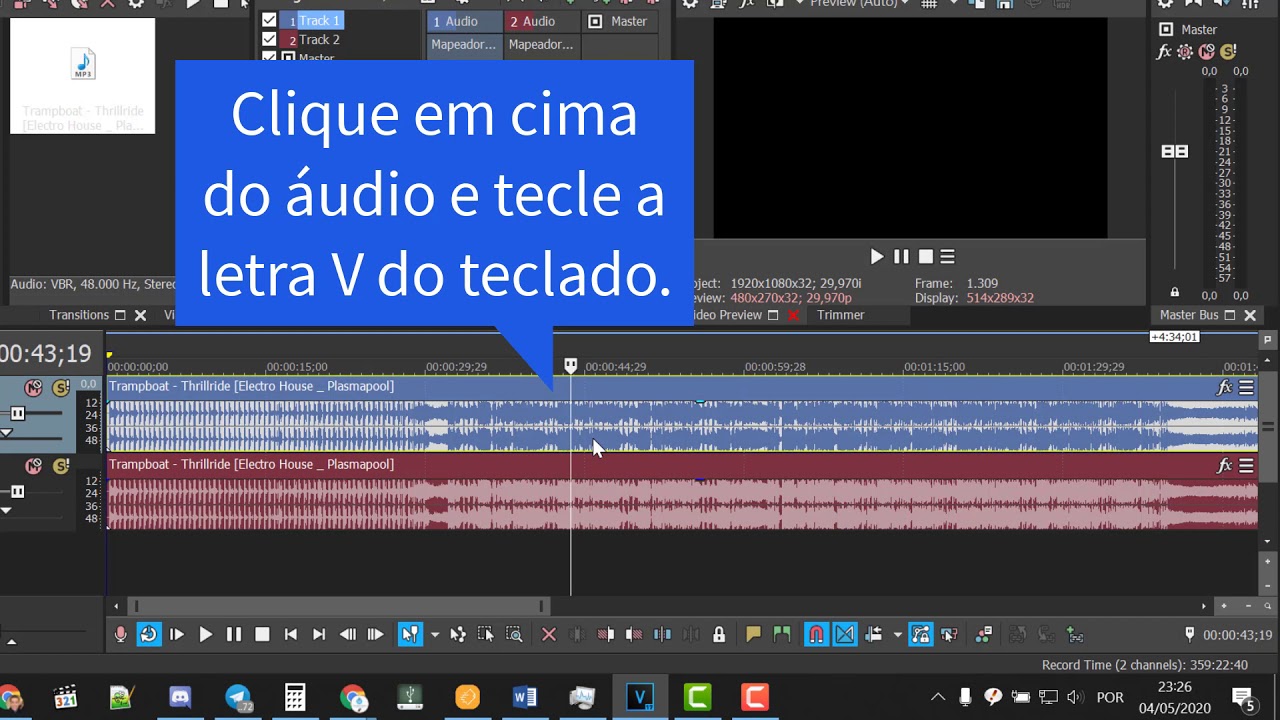This screenshot has width=1280, height=720.
Task: Solo the Master bus
Action: point(1228,52)
